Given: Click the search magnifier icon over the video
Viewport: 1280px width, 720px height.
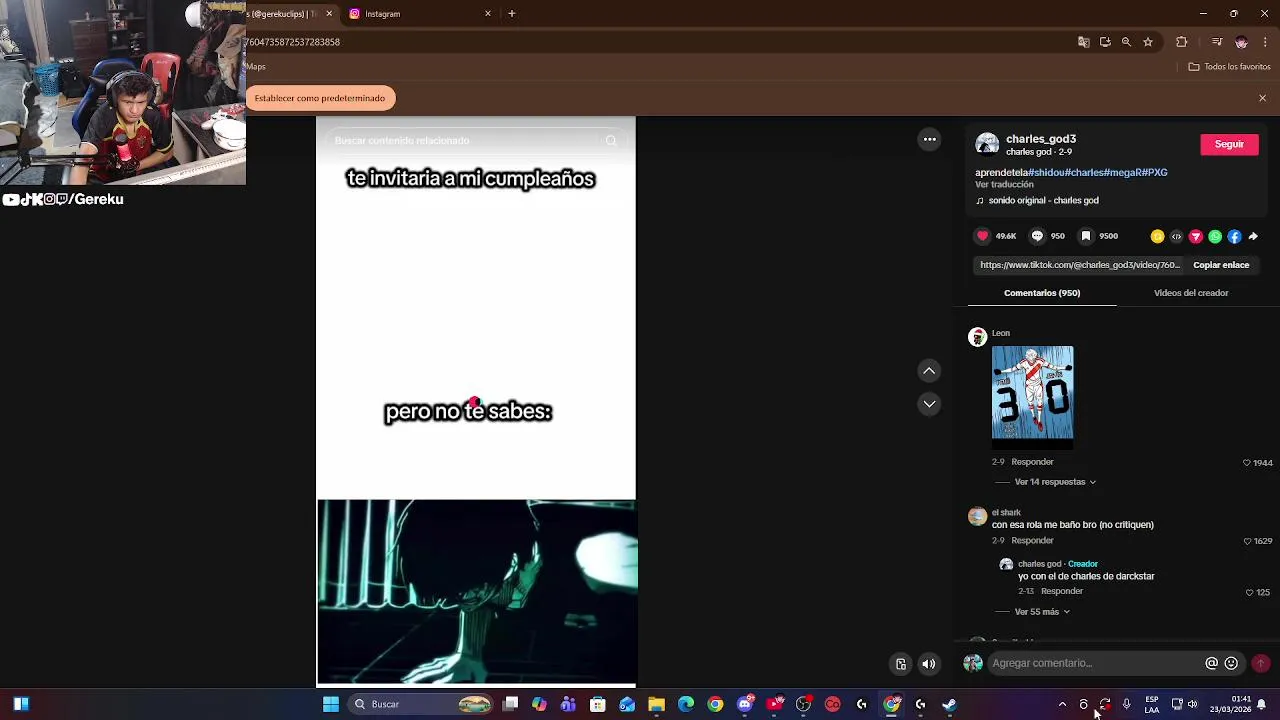Looking at the screenshot, I should (611, 141).
